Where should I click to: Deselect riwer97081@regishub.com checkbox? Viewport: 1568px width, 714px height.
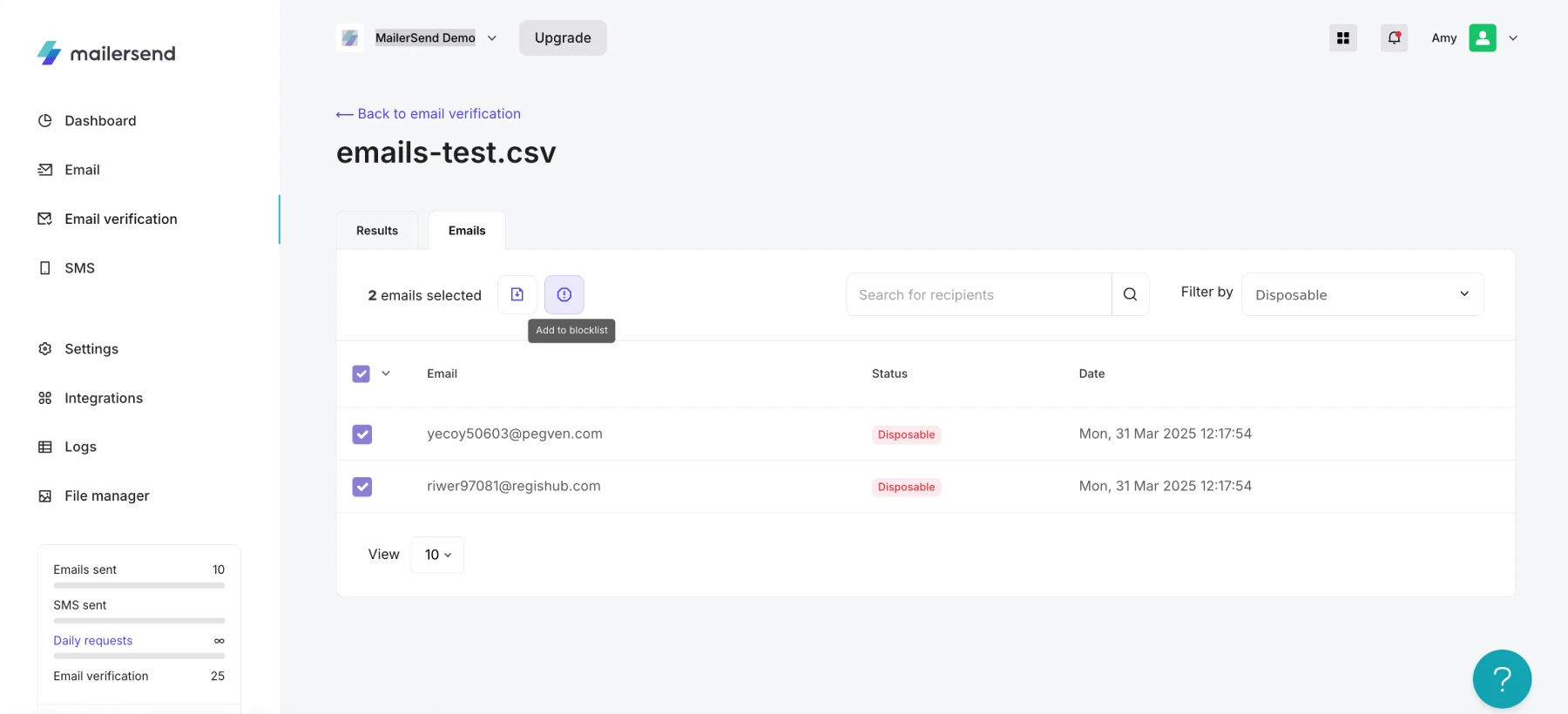(x=362, y=487)
